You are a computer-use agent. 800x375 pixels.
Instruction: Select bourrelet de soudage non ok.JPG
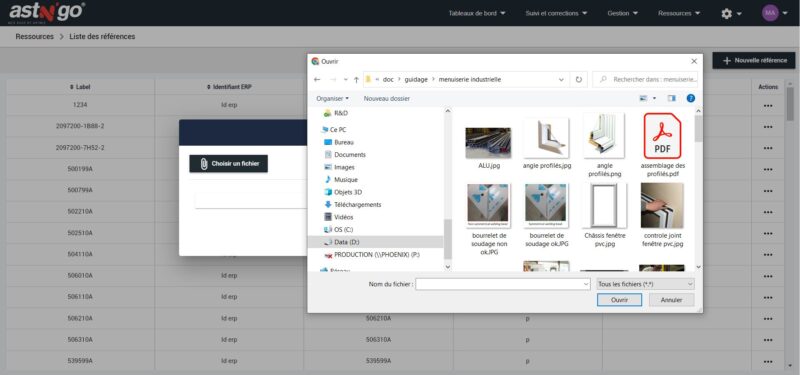click(488, 218)
